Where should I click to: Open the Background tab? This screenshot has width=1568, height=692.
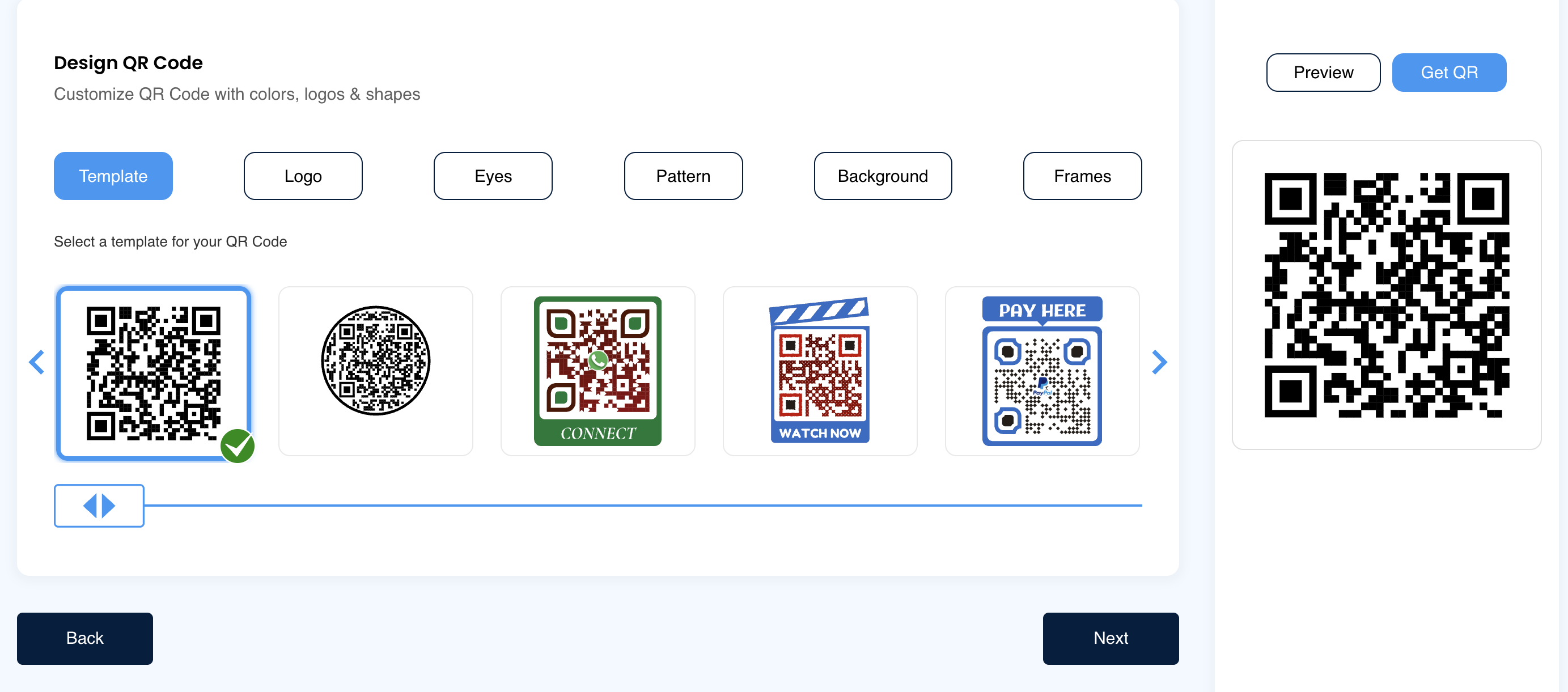(883, 176)
